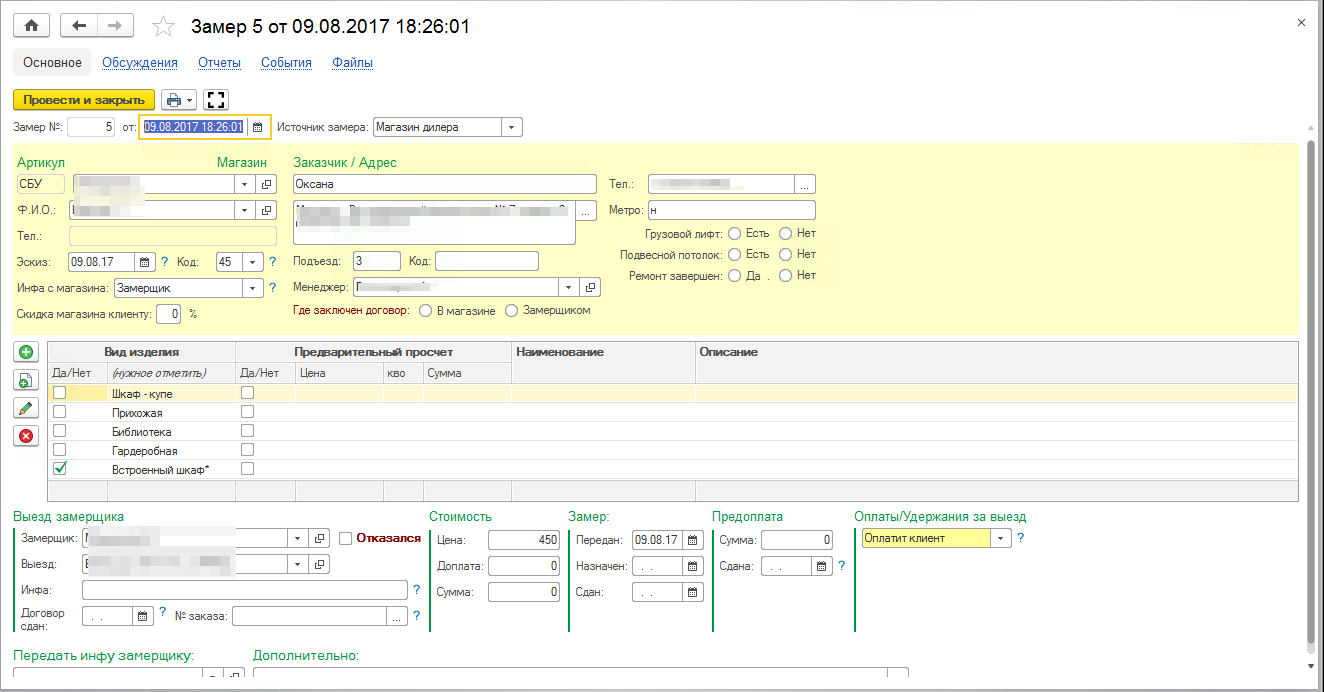Image resolution: width=1324 pixels, height=692 pixels.
Task: Click the Home icon button
Action: point(31,26)
